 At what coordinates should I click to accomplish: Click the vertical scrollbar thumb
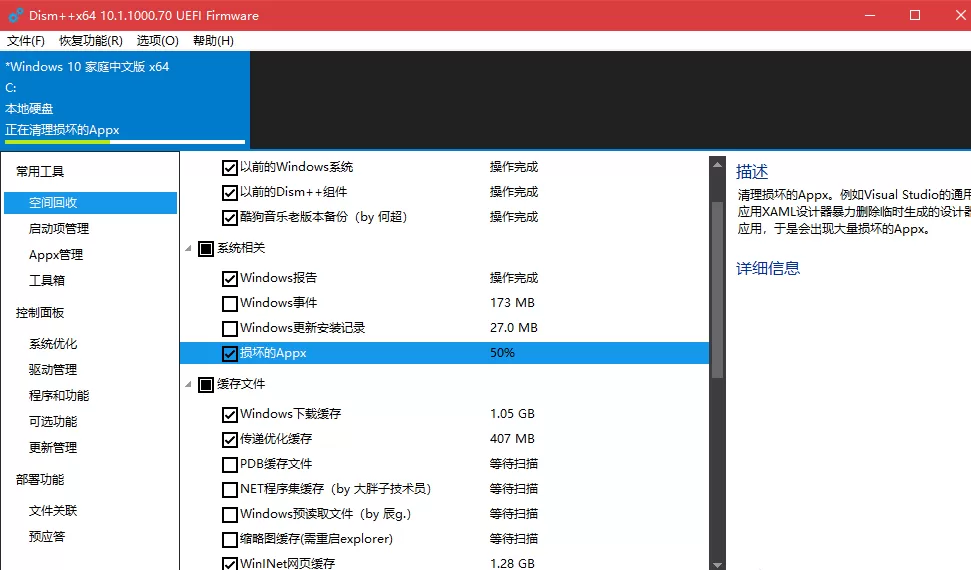pos(717,289)
